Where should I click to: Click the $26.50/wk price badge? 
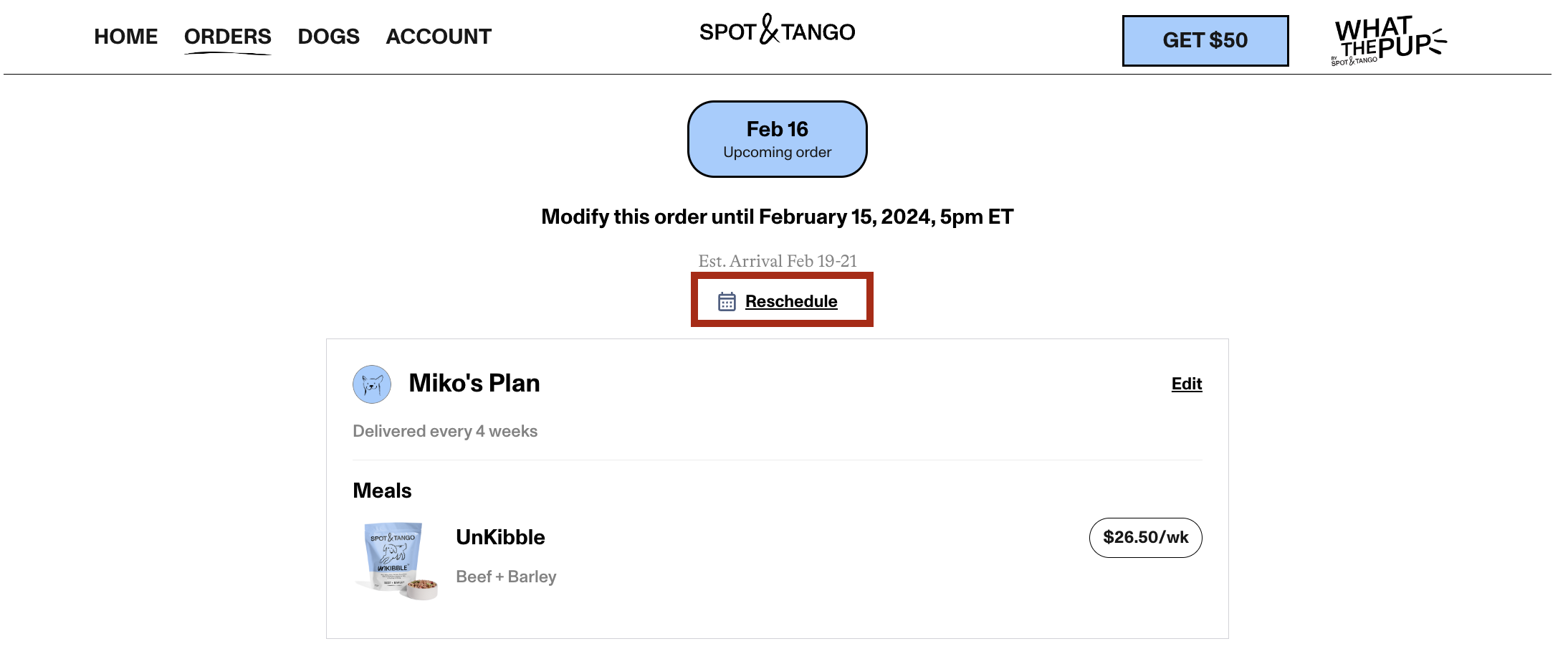pyautogui.click(x=1145, y=537)
